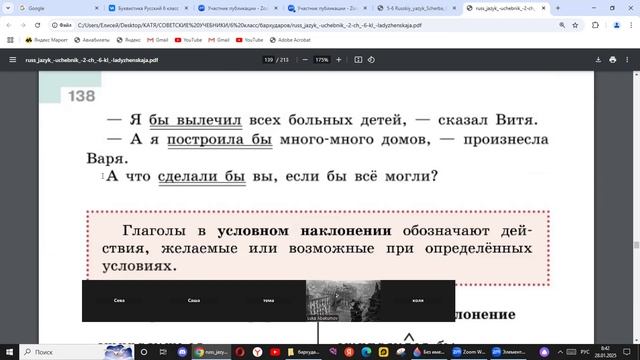640x360 pixels.
Task: Download the PDF file
Action: [x=598, y=60]
